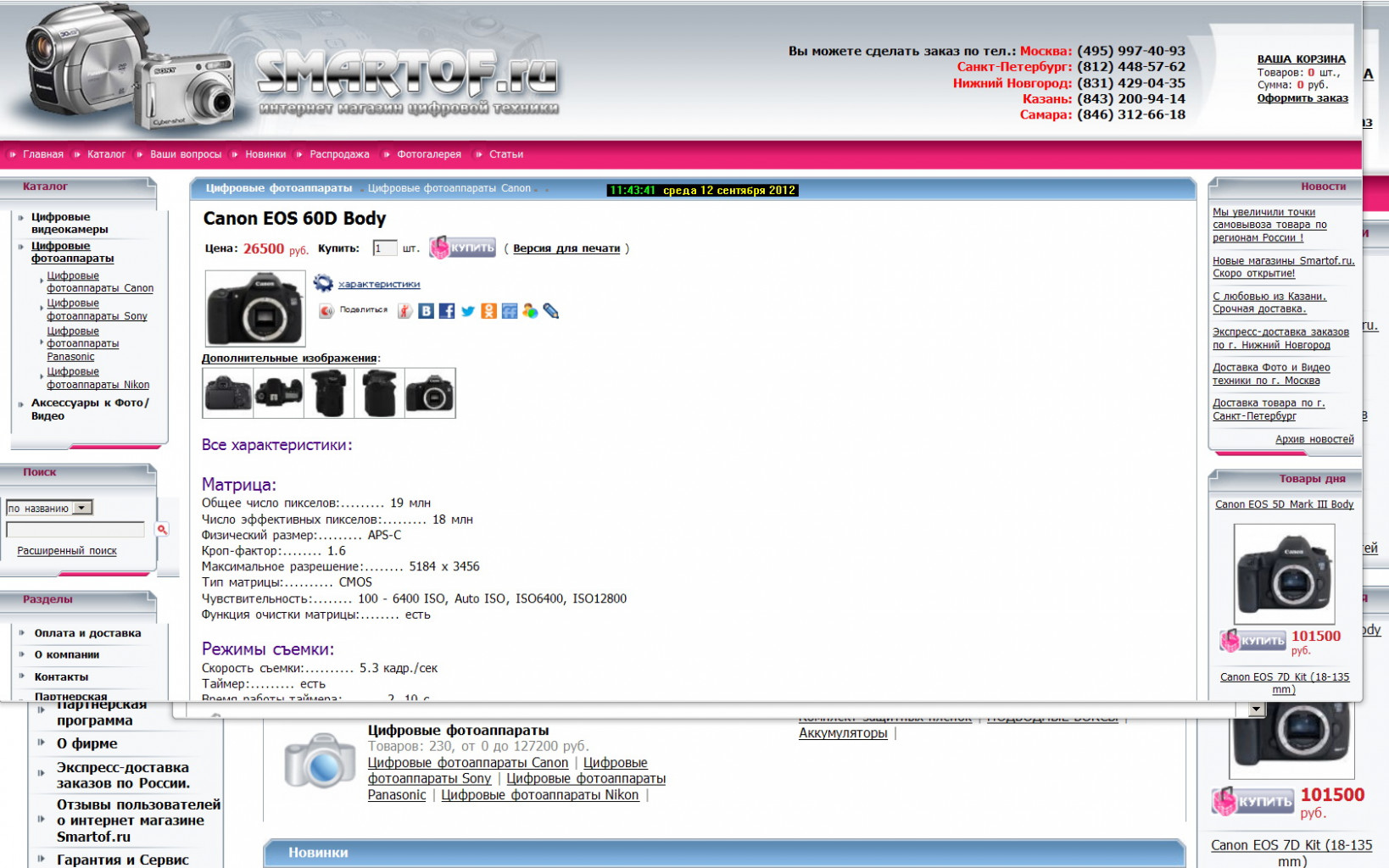Click the pink КУПИТЬ button next to the quantity field
Image resolution: width=1389 pixels, height=868 pixels.
click(x=462, y=248)
